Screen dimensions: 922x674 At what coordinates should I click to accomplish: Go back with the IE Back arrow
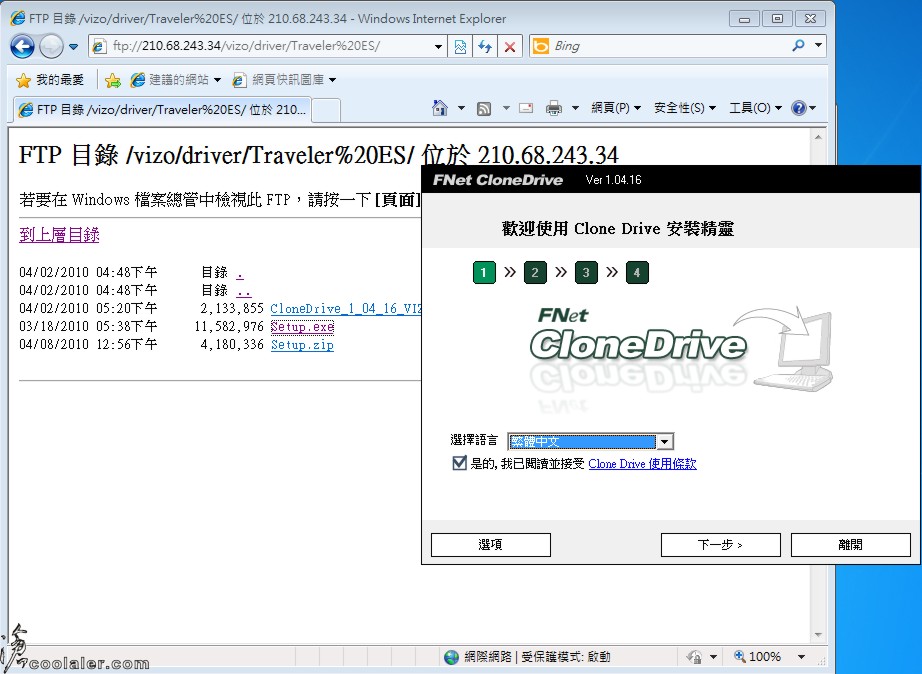22,46
